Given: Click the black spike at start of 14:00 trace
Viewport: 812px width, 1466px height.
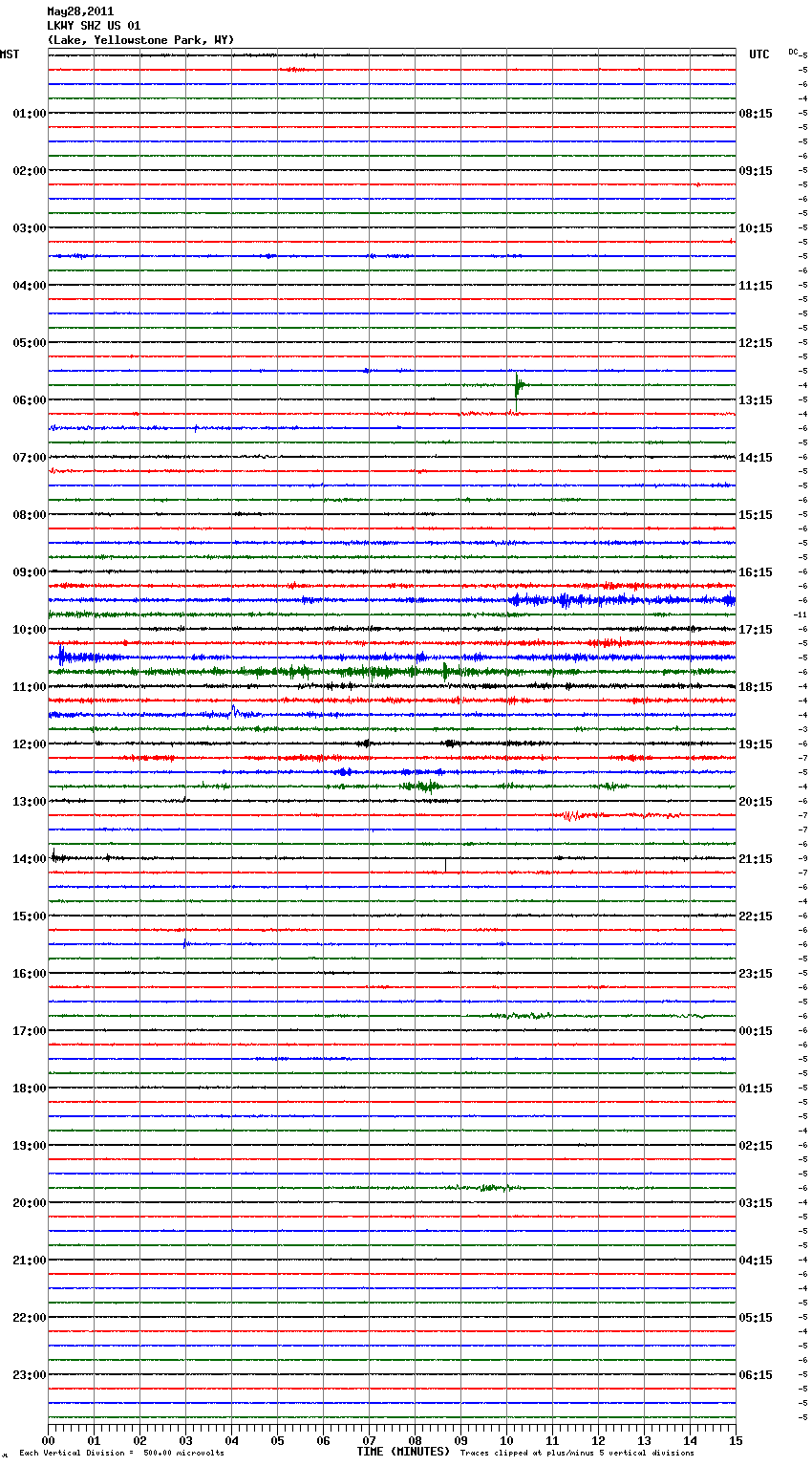Looking at the screenshot, I should tap(54, 855).
